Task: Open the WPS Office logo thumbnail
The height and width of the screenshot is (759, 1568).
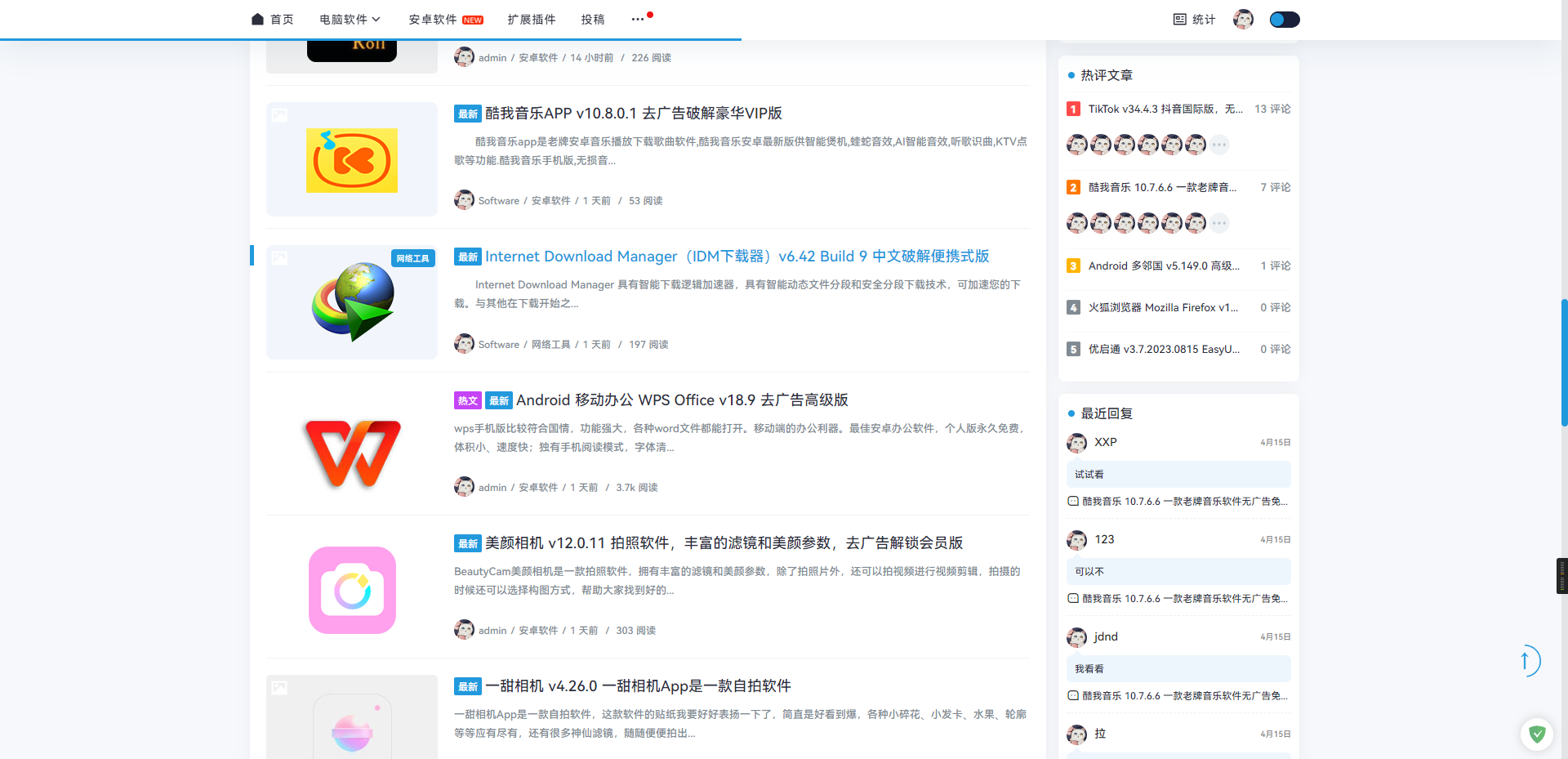Action: coord(352,453)
